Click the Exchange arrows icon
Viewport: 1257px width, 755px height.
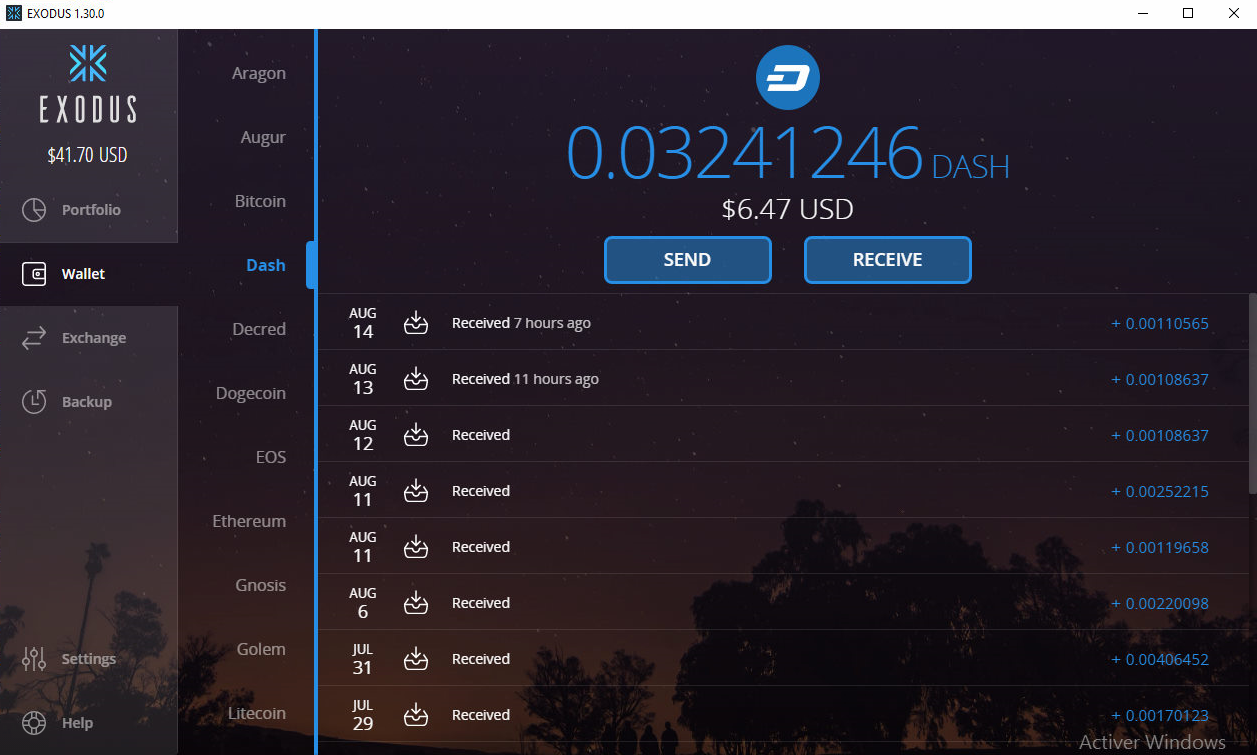(34, 338)
